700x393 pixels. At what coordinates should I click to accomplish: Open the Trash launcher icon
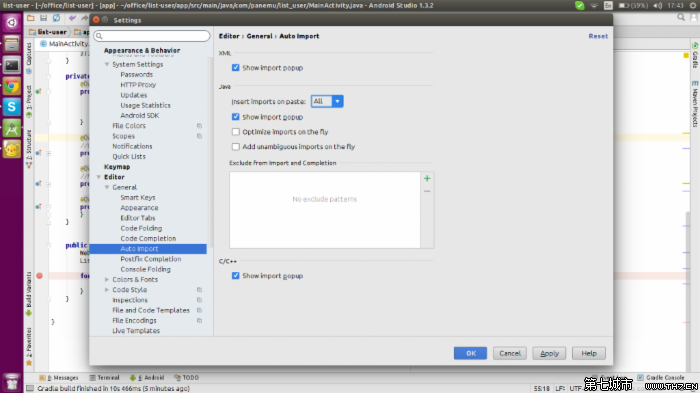[x=12, y=382]
